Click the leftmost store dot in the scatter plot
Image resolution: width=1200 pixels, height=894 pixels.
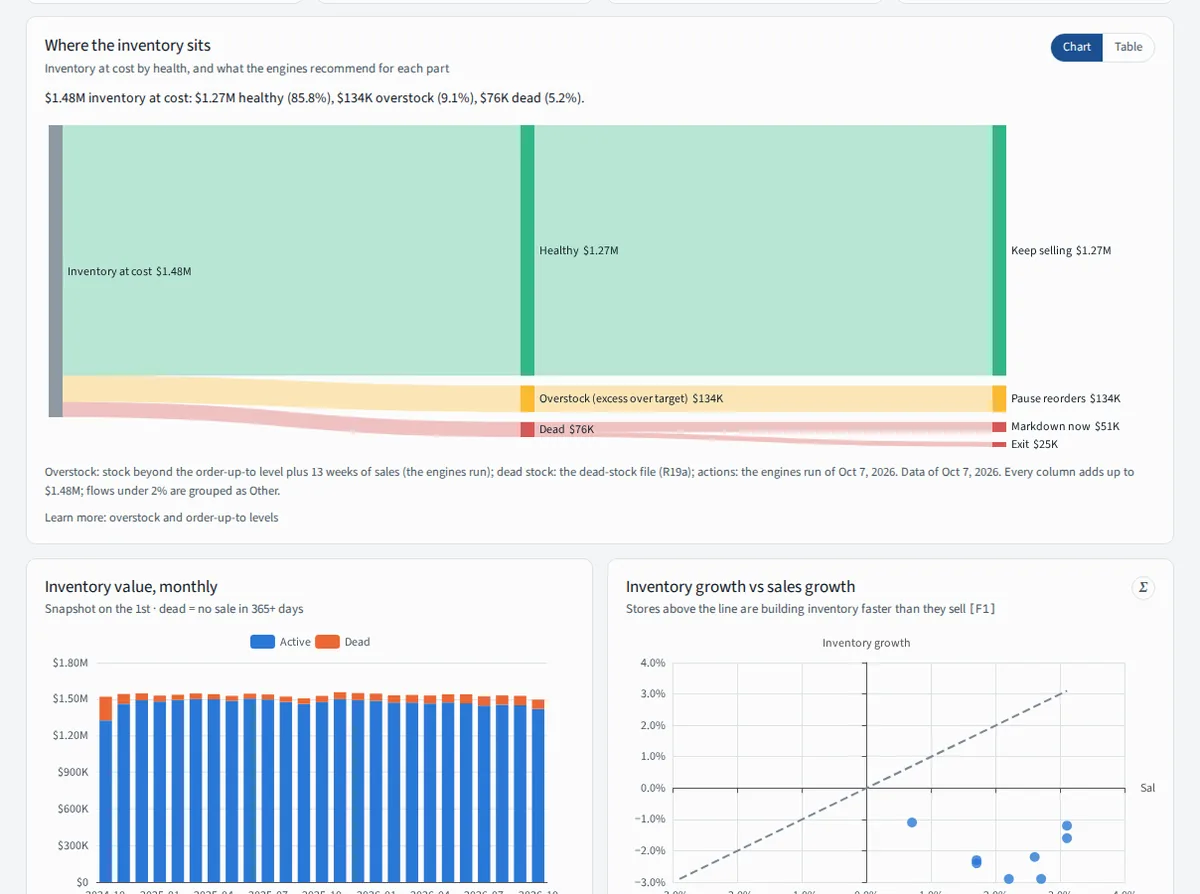point(912,822)
